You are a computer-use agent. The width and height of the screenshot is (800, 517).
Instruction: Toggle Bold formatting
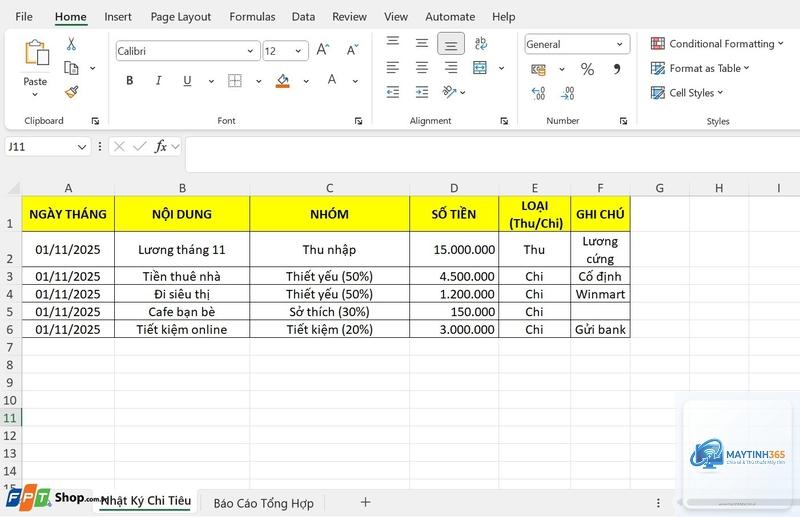click(x=130, y=80)
